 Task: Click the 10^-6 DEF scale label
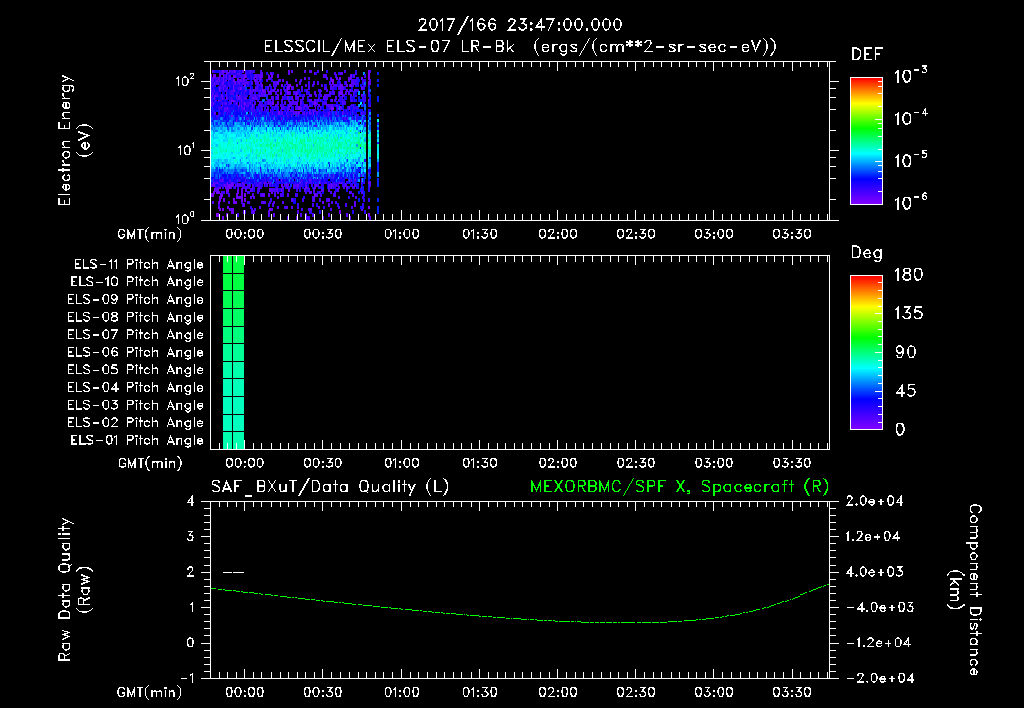tap(910, 202)
